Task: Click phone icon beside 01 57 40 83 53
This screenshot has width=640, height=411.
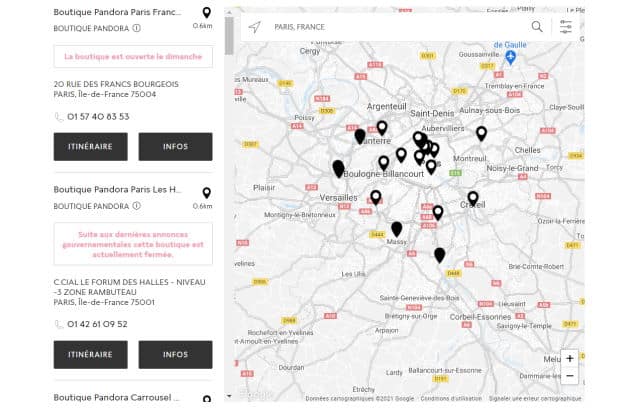Action: (x=59, y=117)
